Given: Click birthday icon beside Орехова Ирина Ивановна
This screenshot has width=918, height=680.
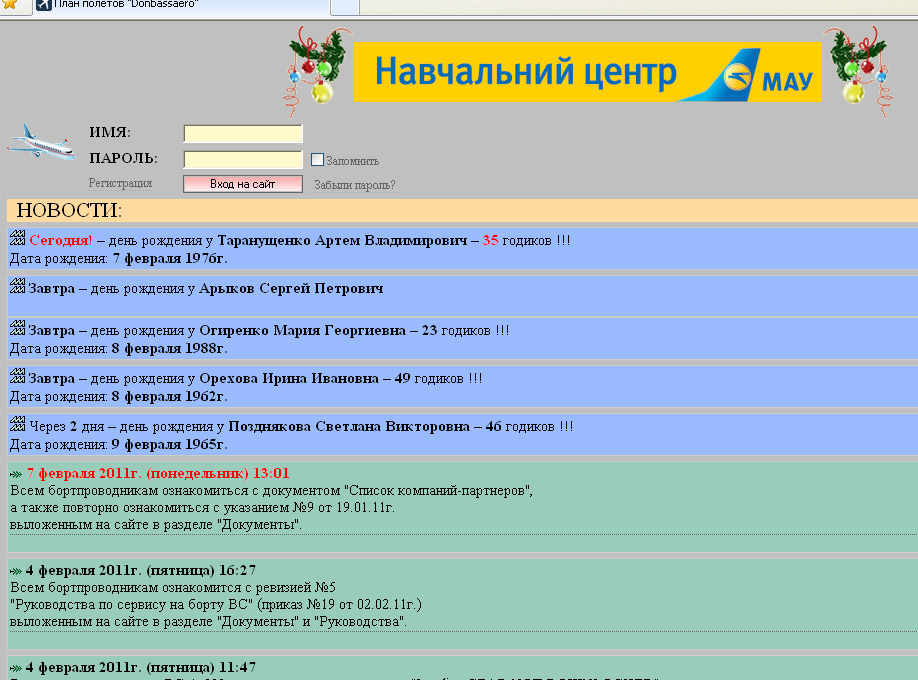Looking at the screenshot, I should (x=17, y=377).
